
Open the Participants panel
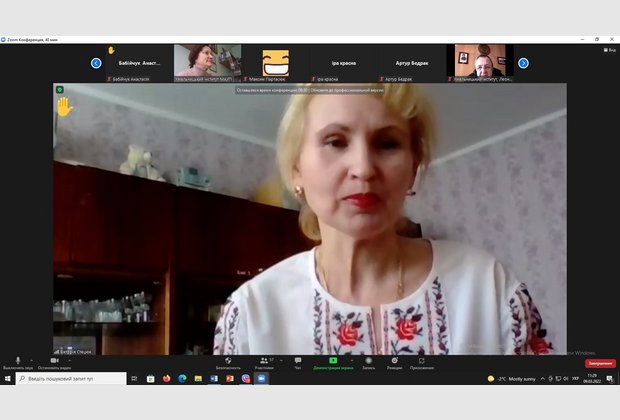(264, 363)
